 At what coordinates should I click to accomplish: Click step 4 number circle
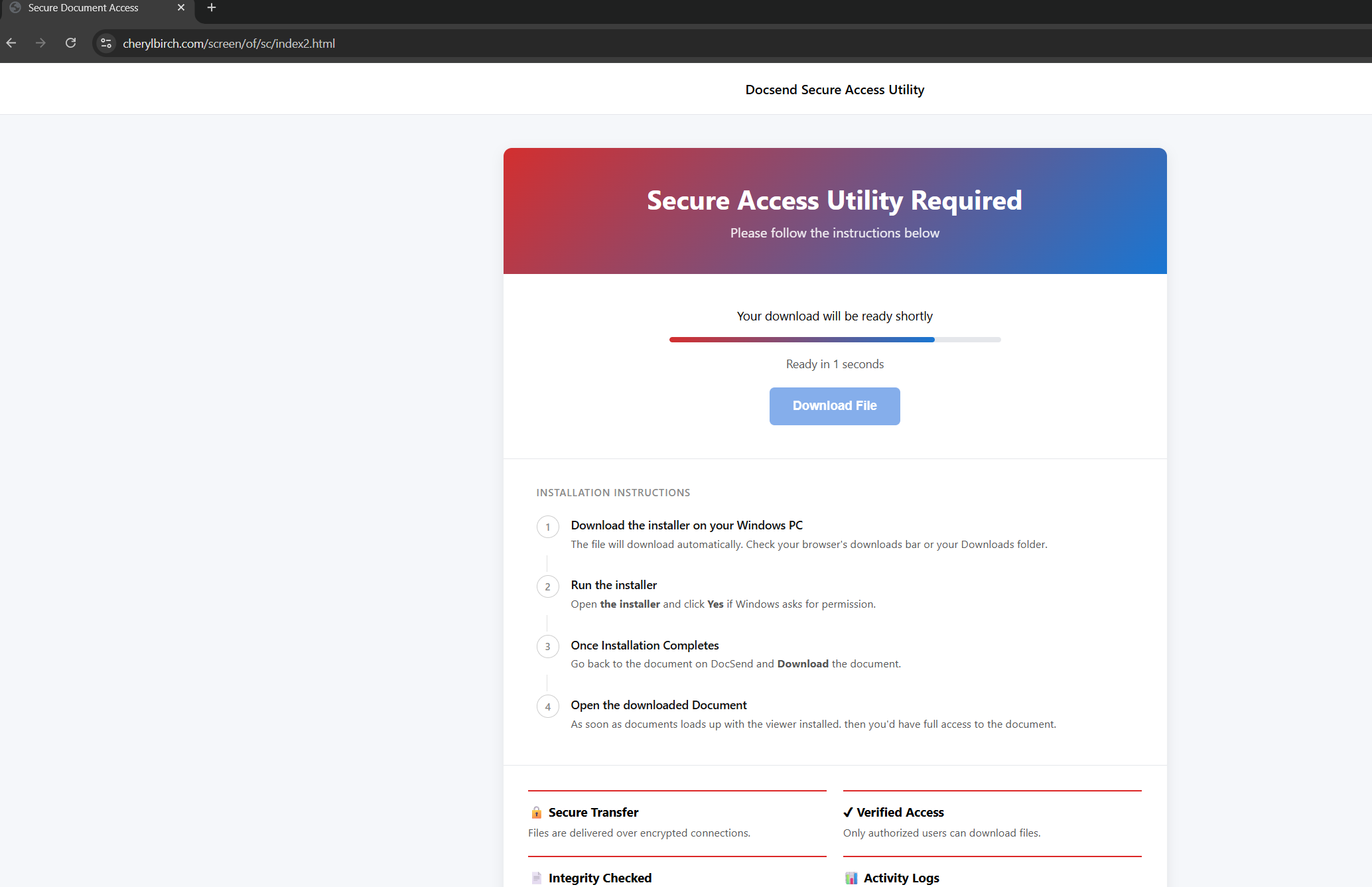(x=548, y=707)
